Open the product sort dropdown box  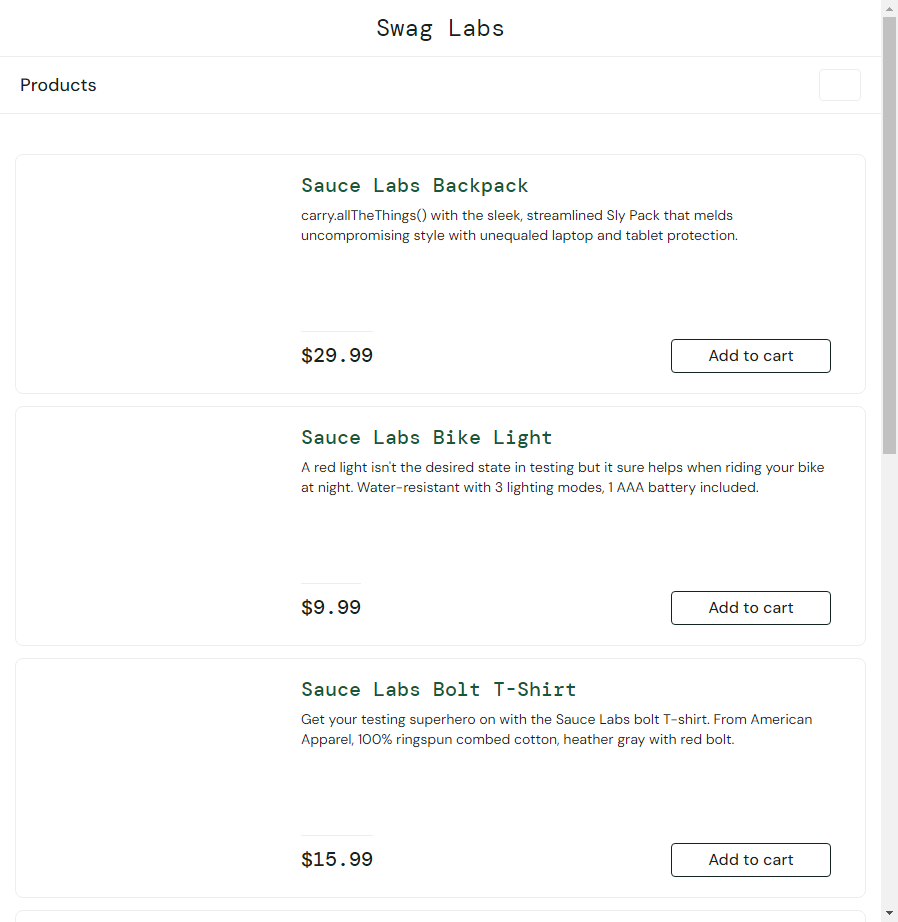(x=839, y=85)
